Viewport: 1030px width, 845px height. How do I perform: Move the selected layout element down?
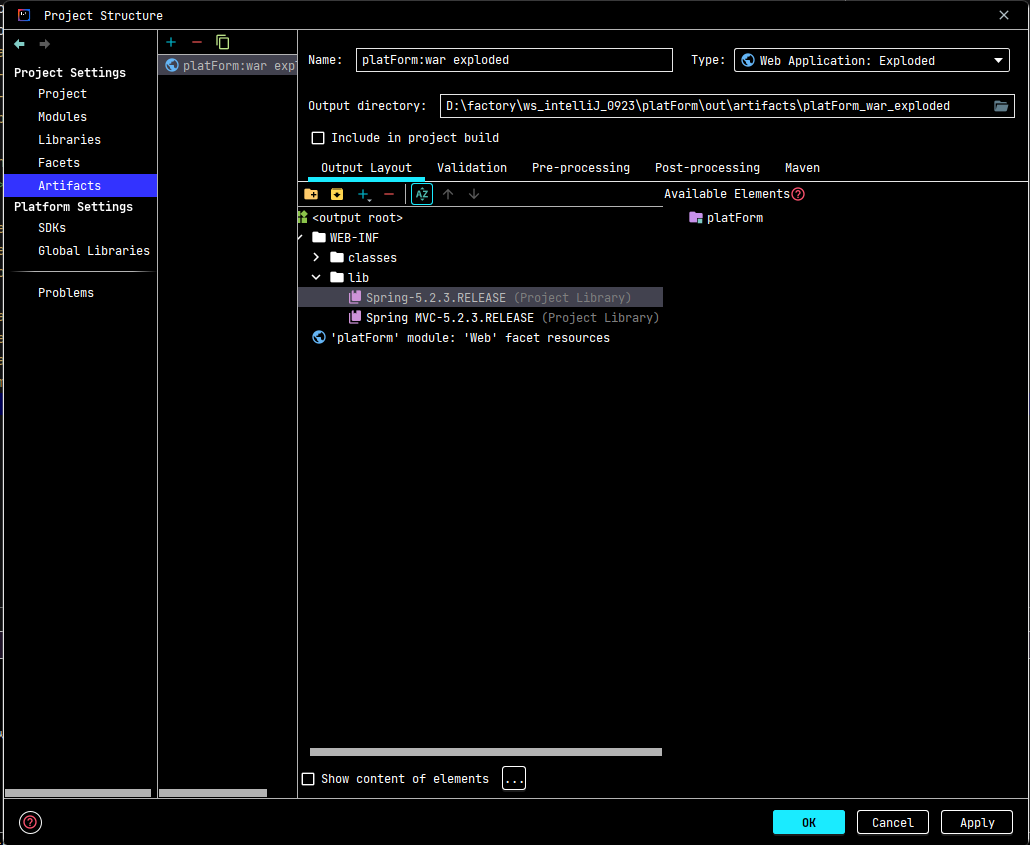pos(474,194)
